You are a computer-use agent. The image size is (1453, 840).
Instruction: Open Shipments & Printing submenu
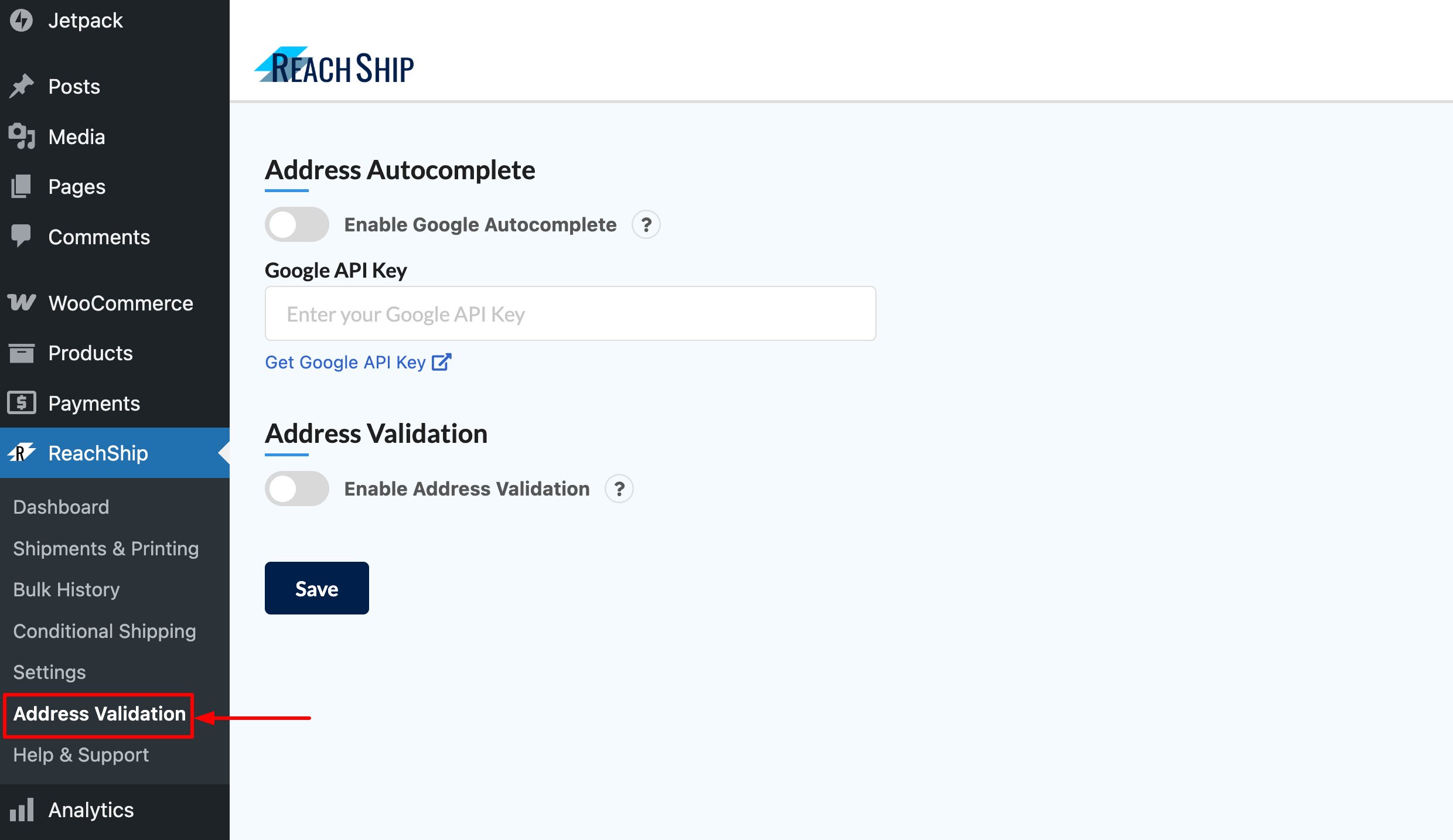(x=106, y=548)
